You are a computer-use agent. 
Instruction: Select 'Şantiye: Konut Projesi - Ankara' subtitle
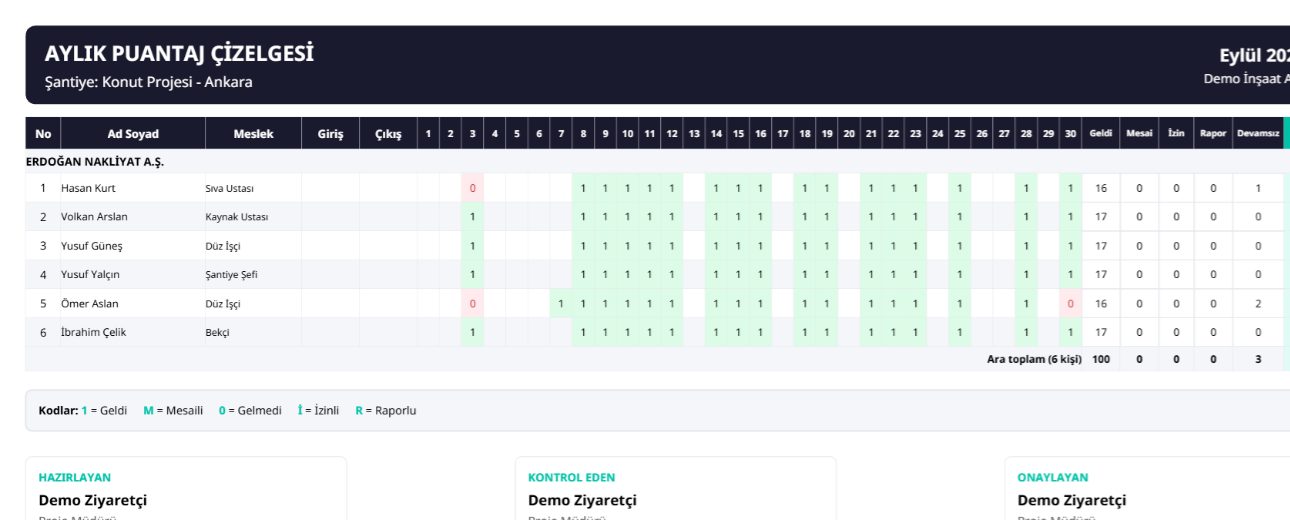point(149,82)
